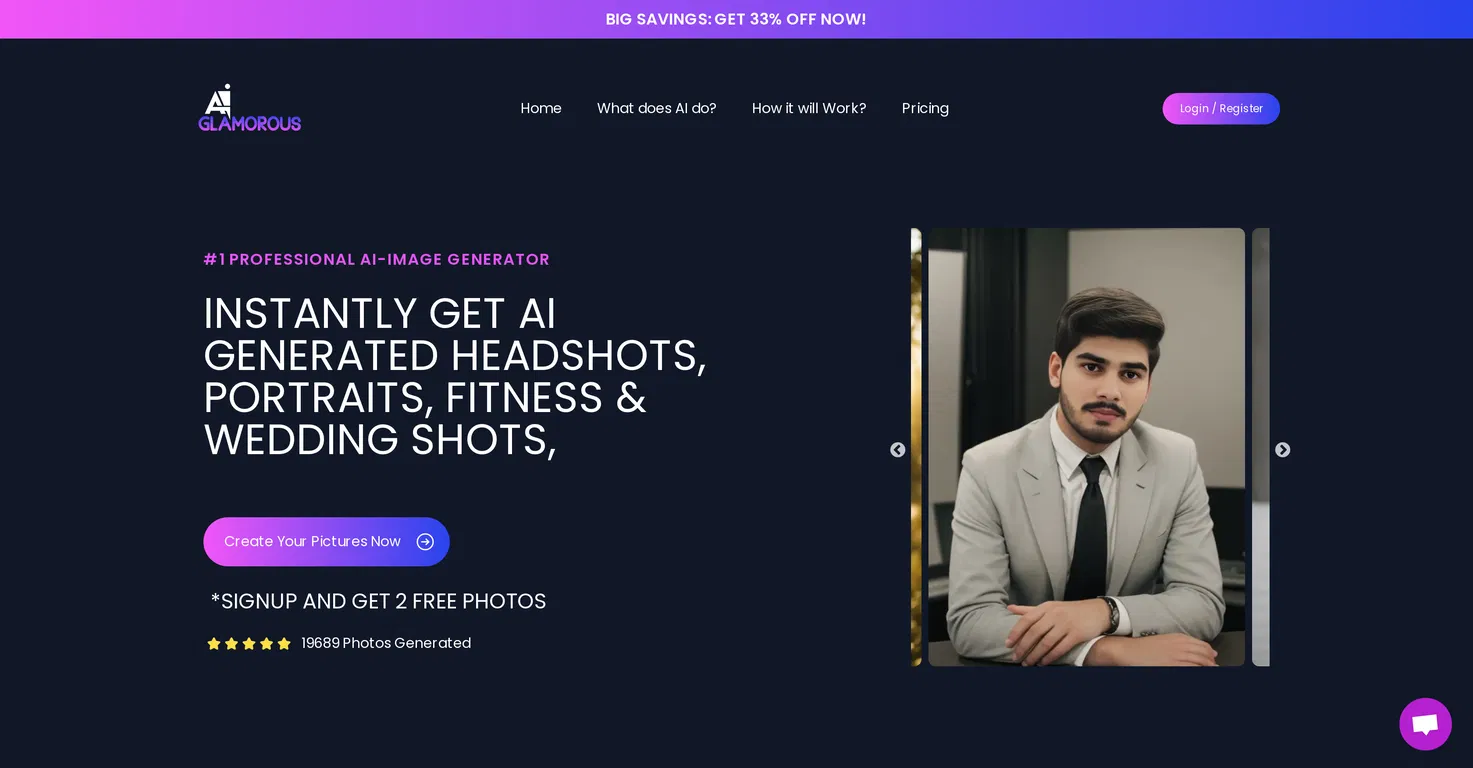
Task: Go to the Home menu item
Action: pos(541,108)
